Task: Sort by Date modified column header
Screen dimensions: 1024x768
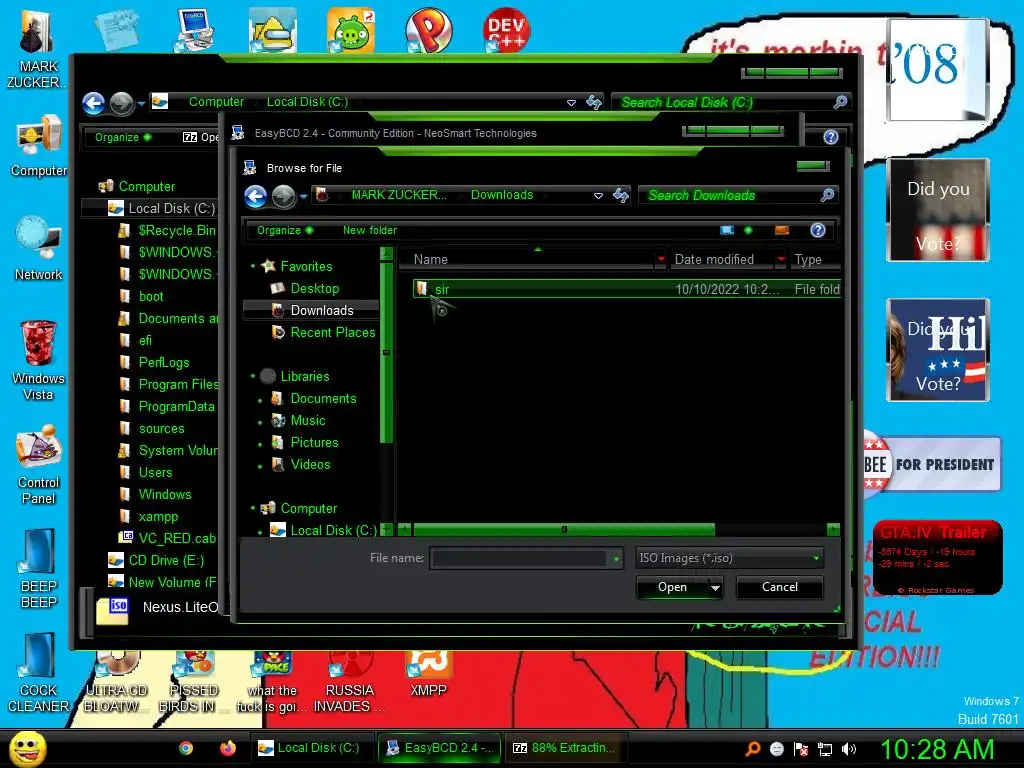Action: click(x=722, y=259)
